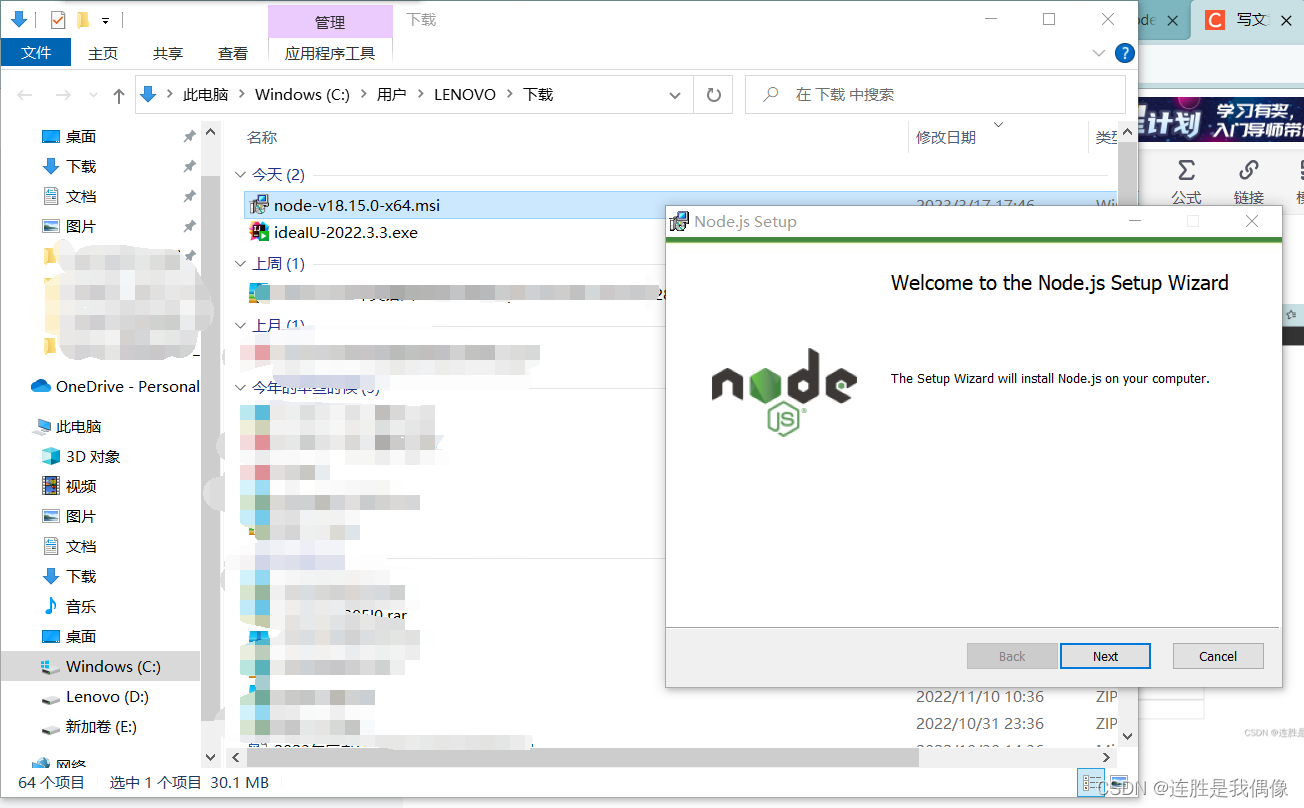Image resolution: width=1304 pixels, height=808 pixels.
Task: Expand the ribbon with chevron arrow
Action: point(1099,53)
